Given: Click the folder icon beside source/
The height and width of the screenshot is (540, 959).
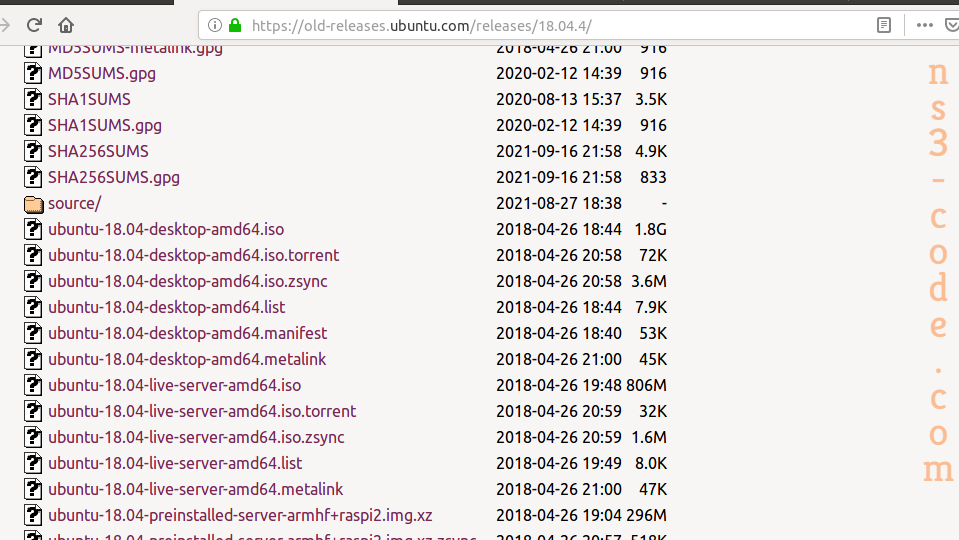Looking at the screenshot, I should 34,204.
